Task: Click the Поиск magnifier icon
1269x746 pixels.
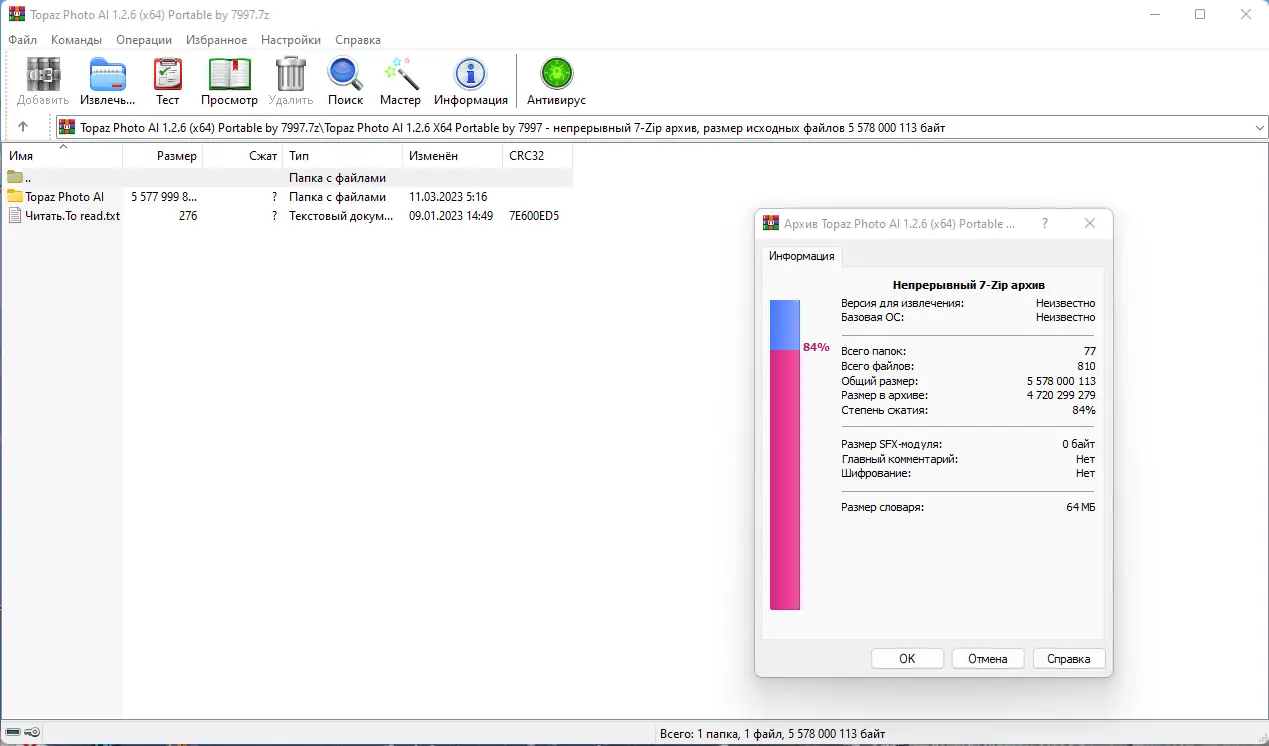Action: 345,75
